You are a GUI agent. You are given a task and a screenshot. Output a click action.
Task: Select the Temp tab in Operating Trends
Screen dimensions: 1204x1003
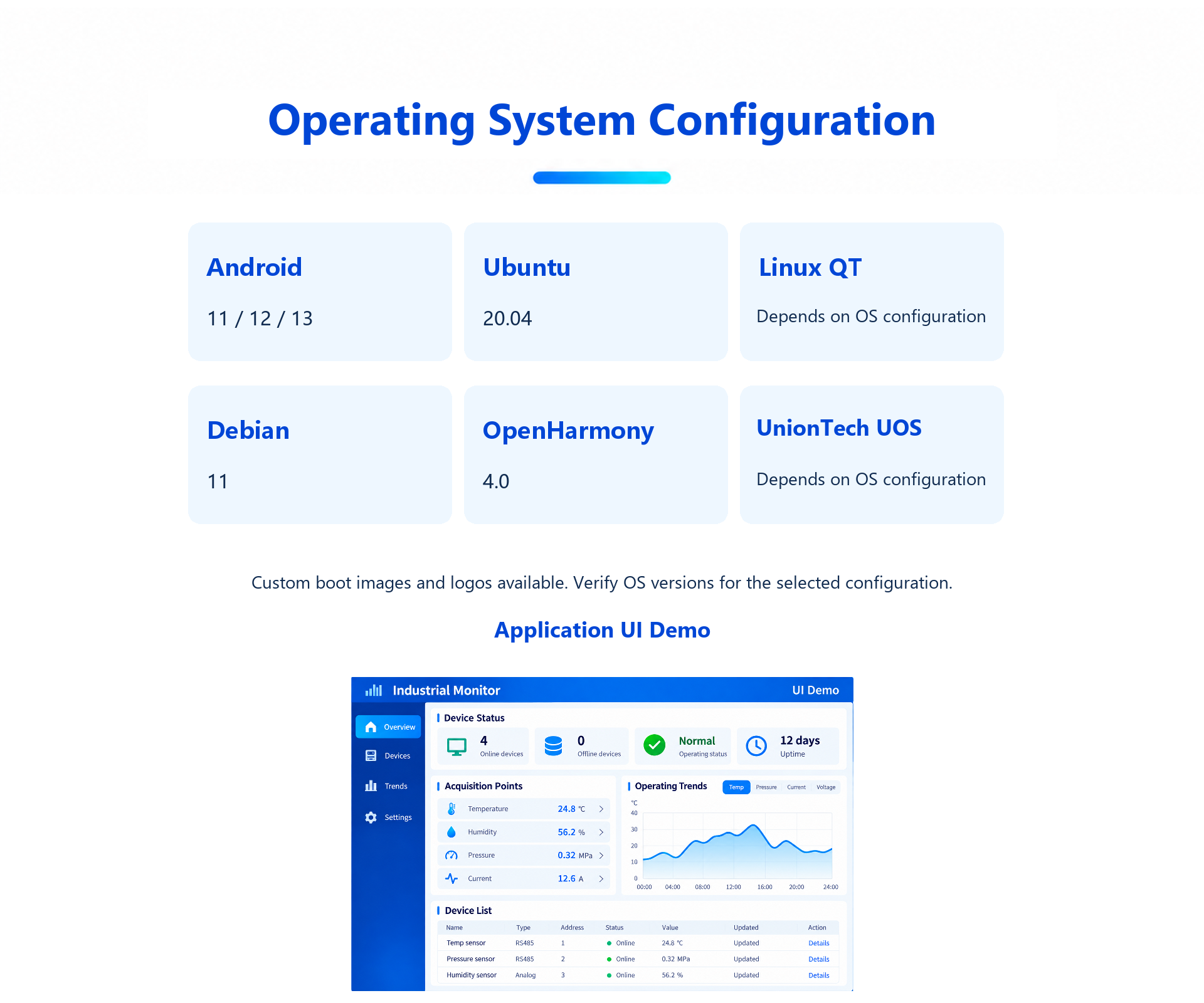click(736, 787)
